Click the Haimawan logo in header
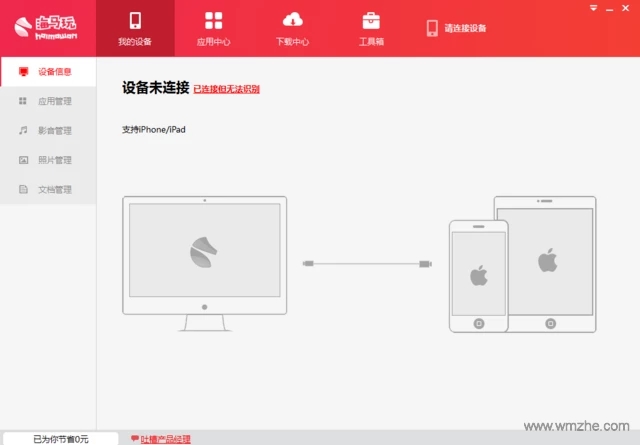Screen dimensions: 640x445 (45, 28)
